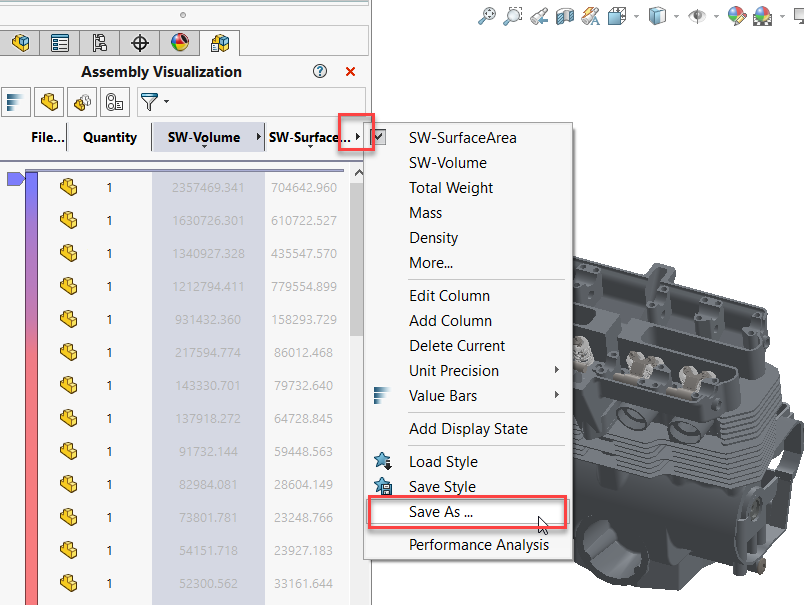Select the Assembly Visualization tab

pyautogui.click(x=220, y=43)
